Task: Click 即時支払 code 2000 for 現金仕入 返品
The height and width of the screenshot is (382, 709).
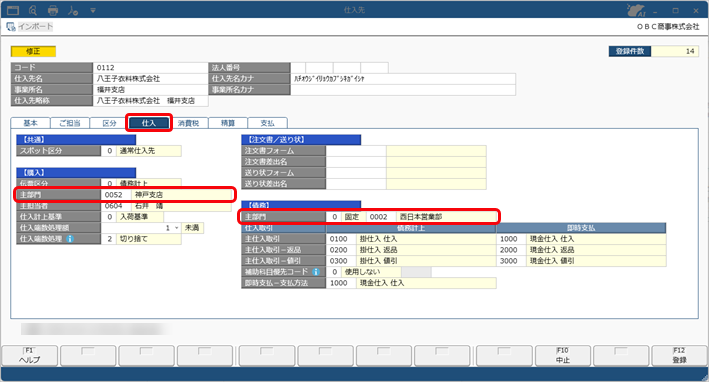Action: pyautogui.click(x=511, y=250)
